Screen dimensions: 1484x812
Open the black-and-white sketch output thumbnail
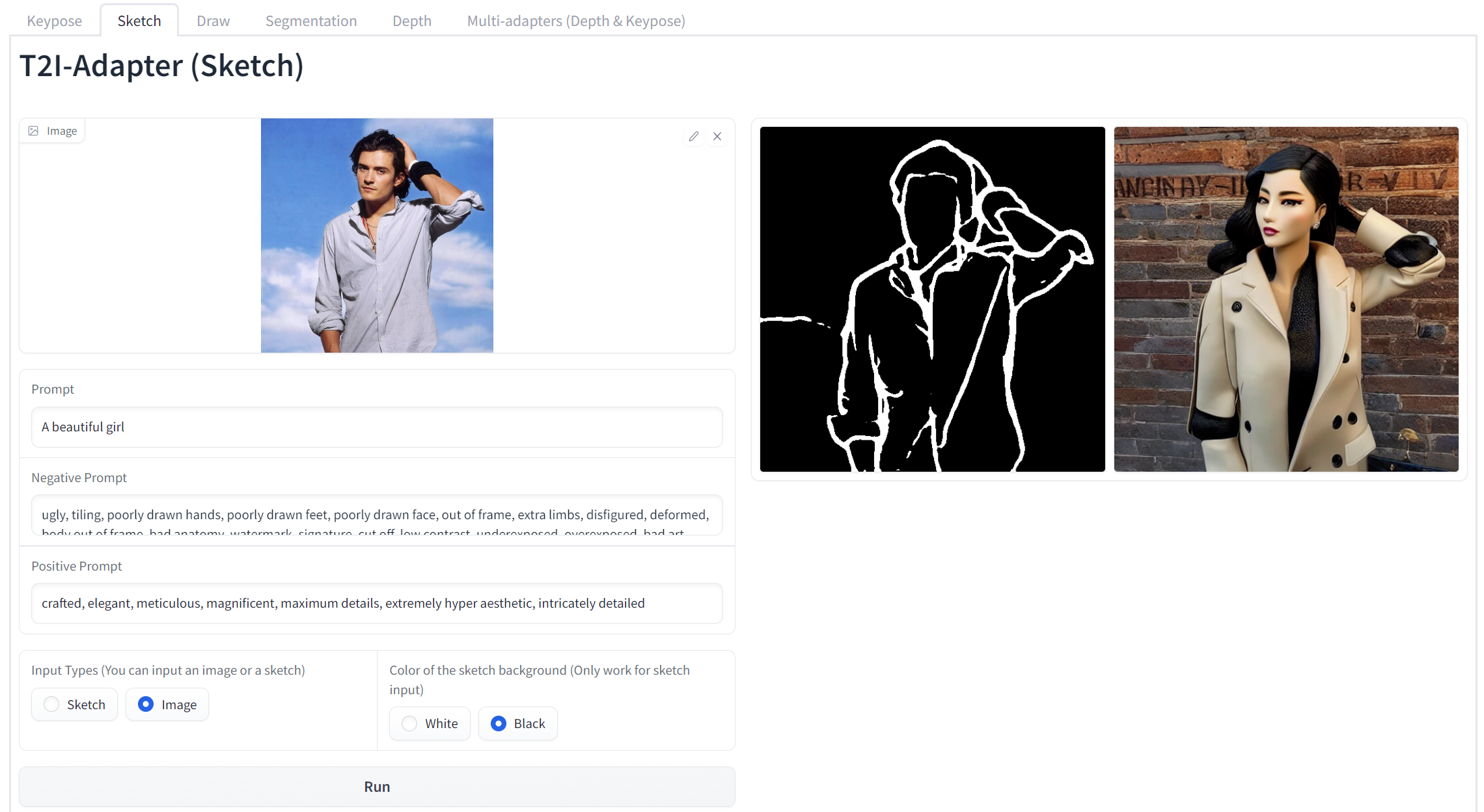click(932, 299)
